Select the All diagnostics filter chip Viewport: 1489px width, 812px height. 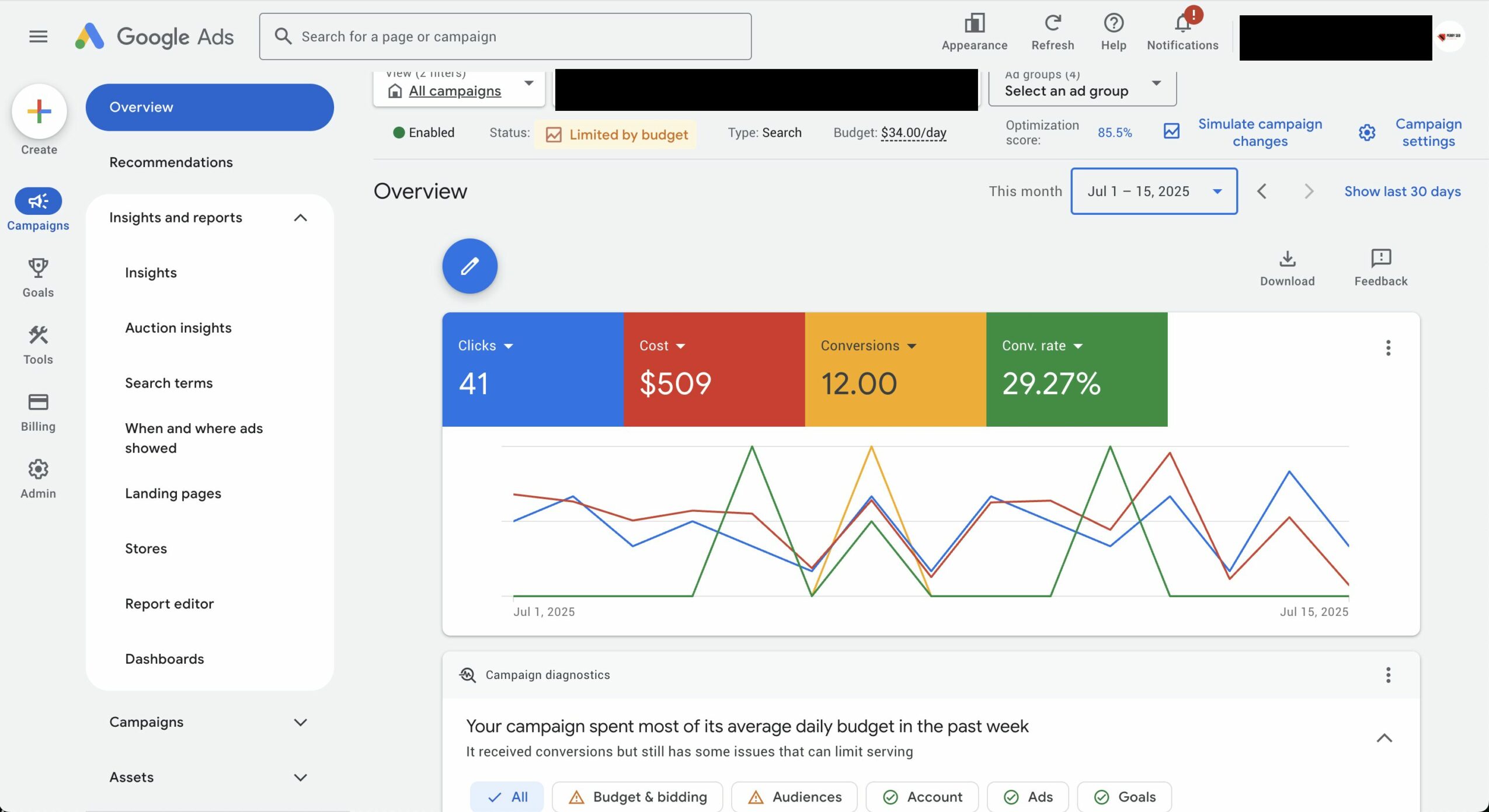[507, 797]
